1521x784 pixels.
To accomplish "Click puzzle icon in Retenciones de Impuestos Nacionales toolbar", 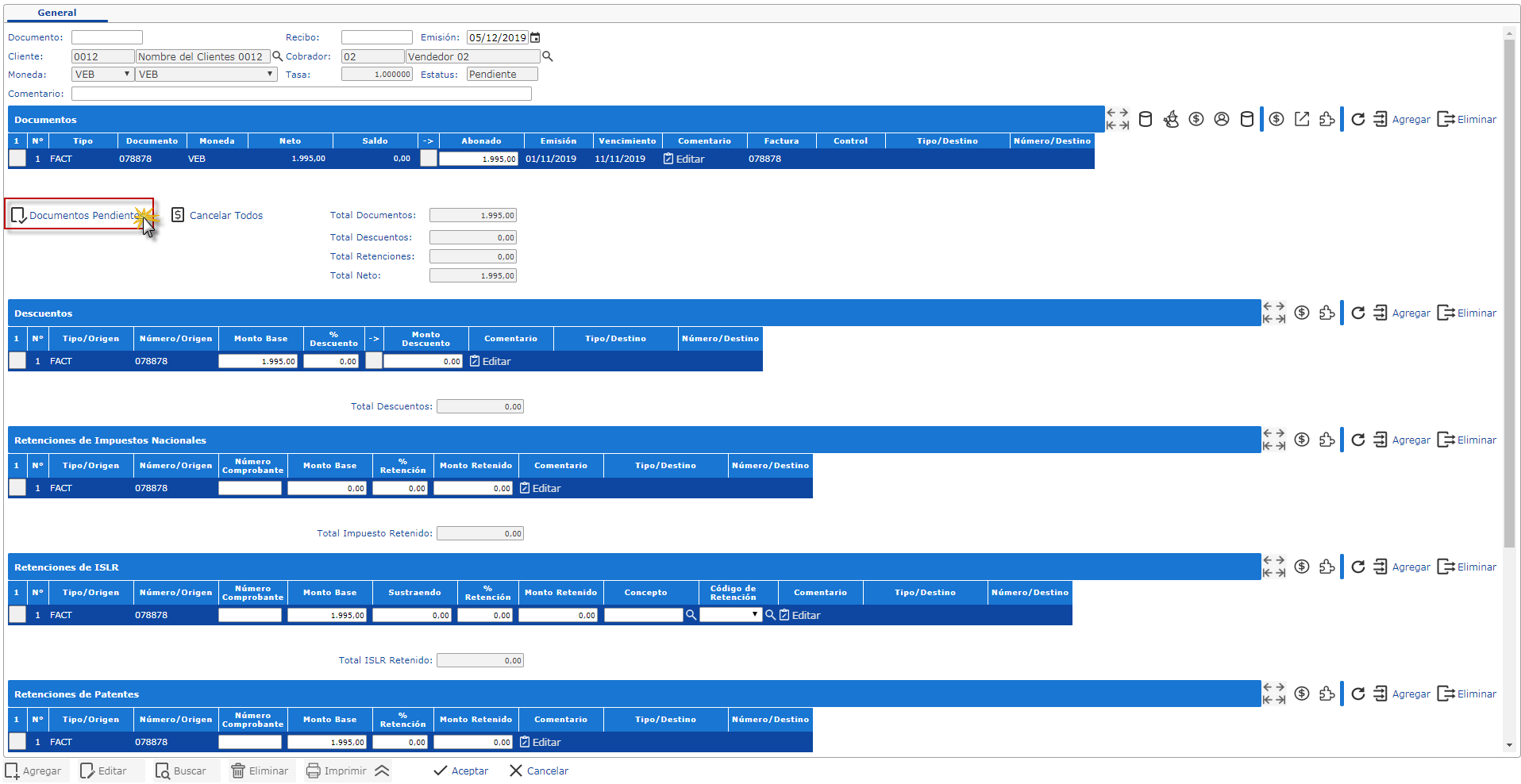I will [1327, 440].
